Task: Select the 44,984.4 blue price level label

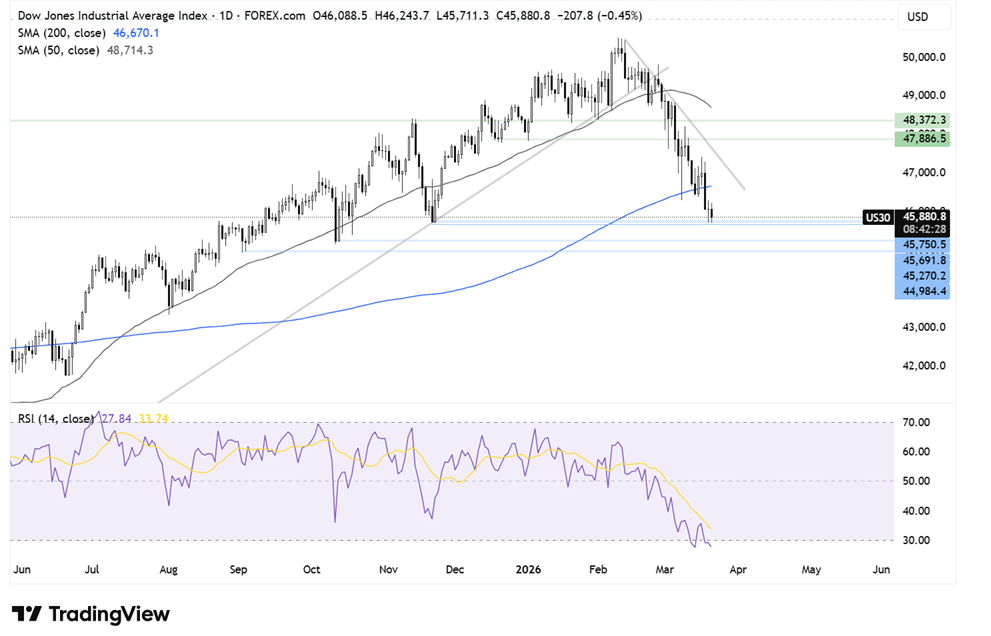Action: tap(921, 291)
